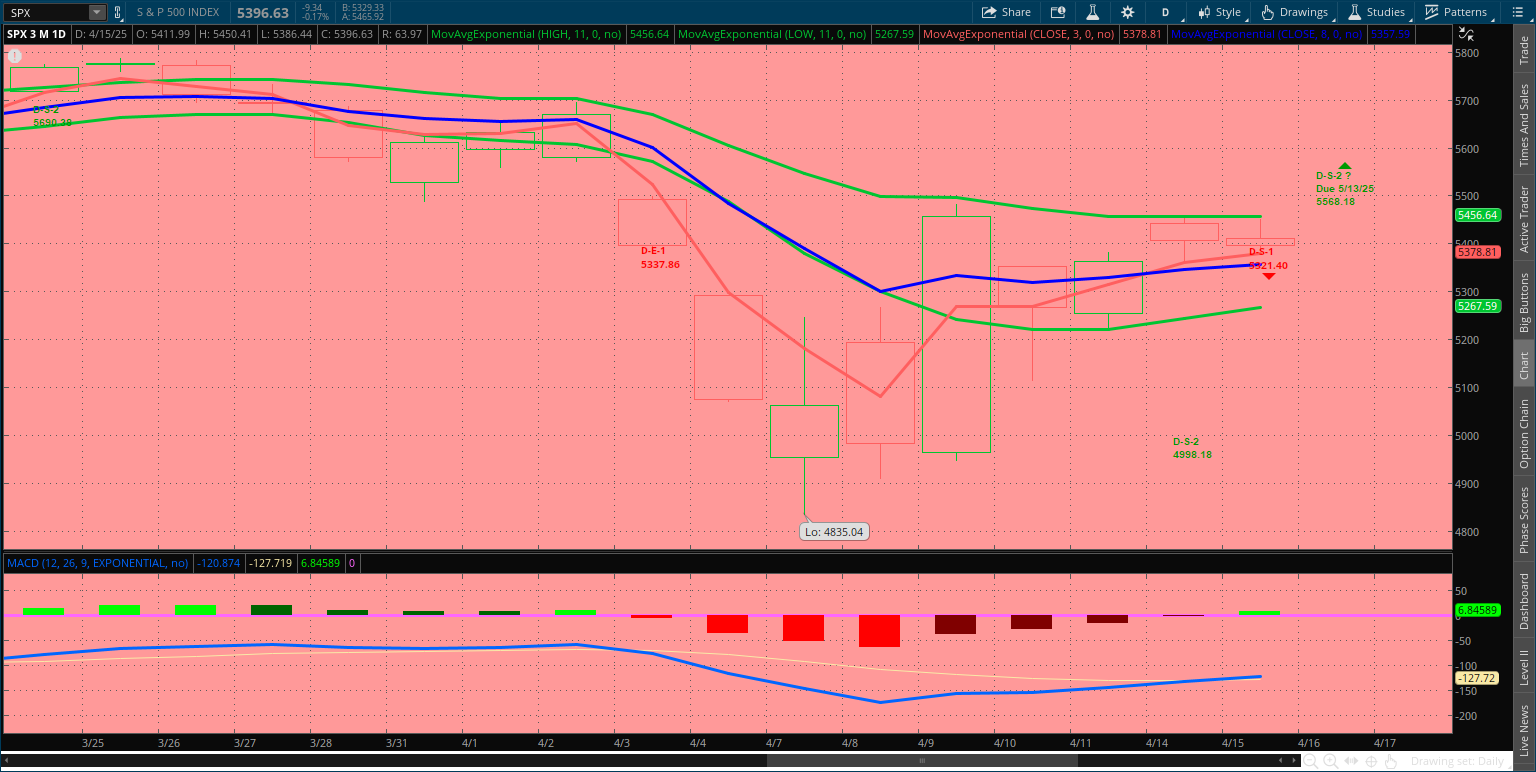Click the pan hand cursor icon
The image size is (1536, 772).
tap(1391, 761)
